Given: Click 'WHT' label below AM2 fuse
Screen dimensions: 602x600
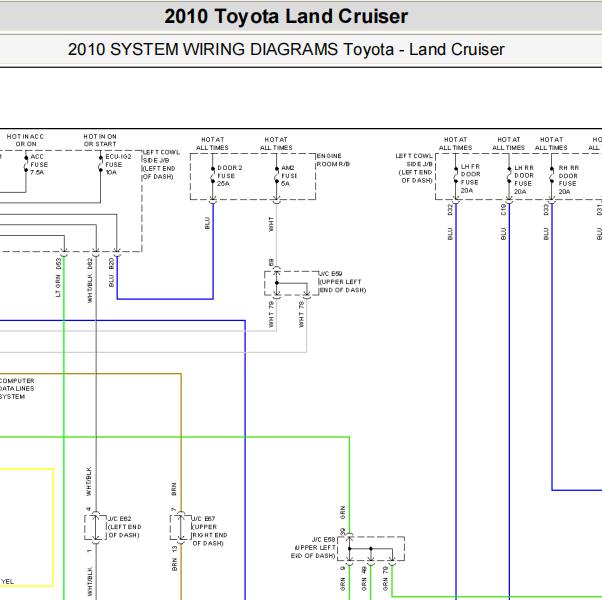Looking at the screenshot, I should click(x=271, y=224).
